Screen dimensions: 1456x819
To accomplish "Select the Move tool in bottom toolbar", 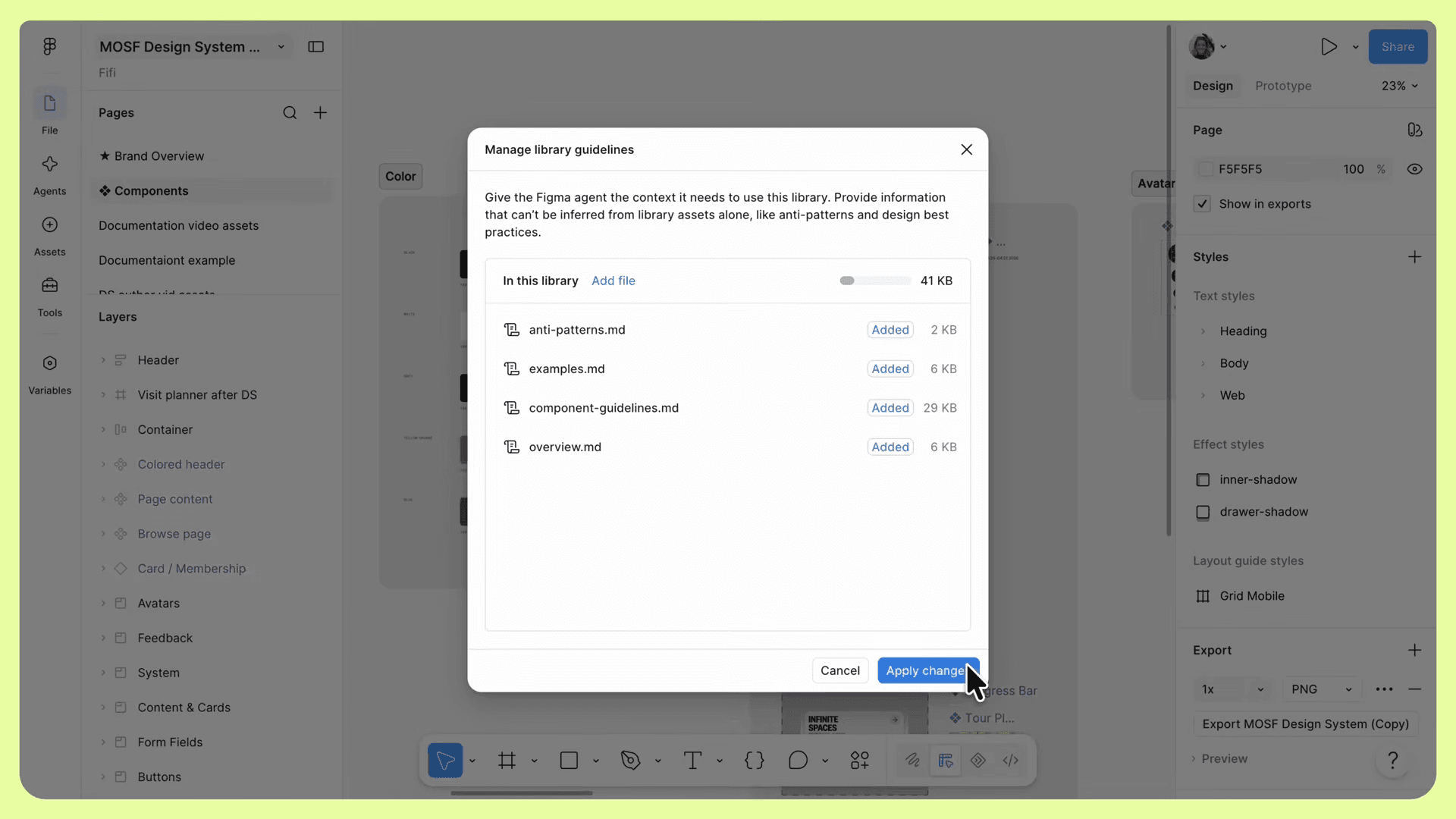I will click(x=445, y=760).
